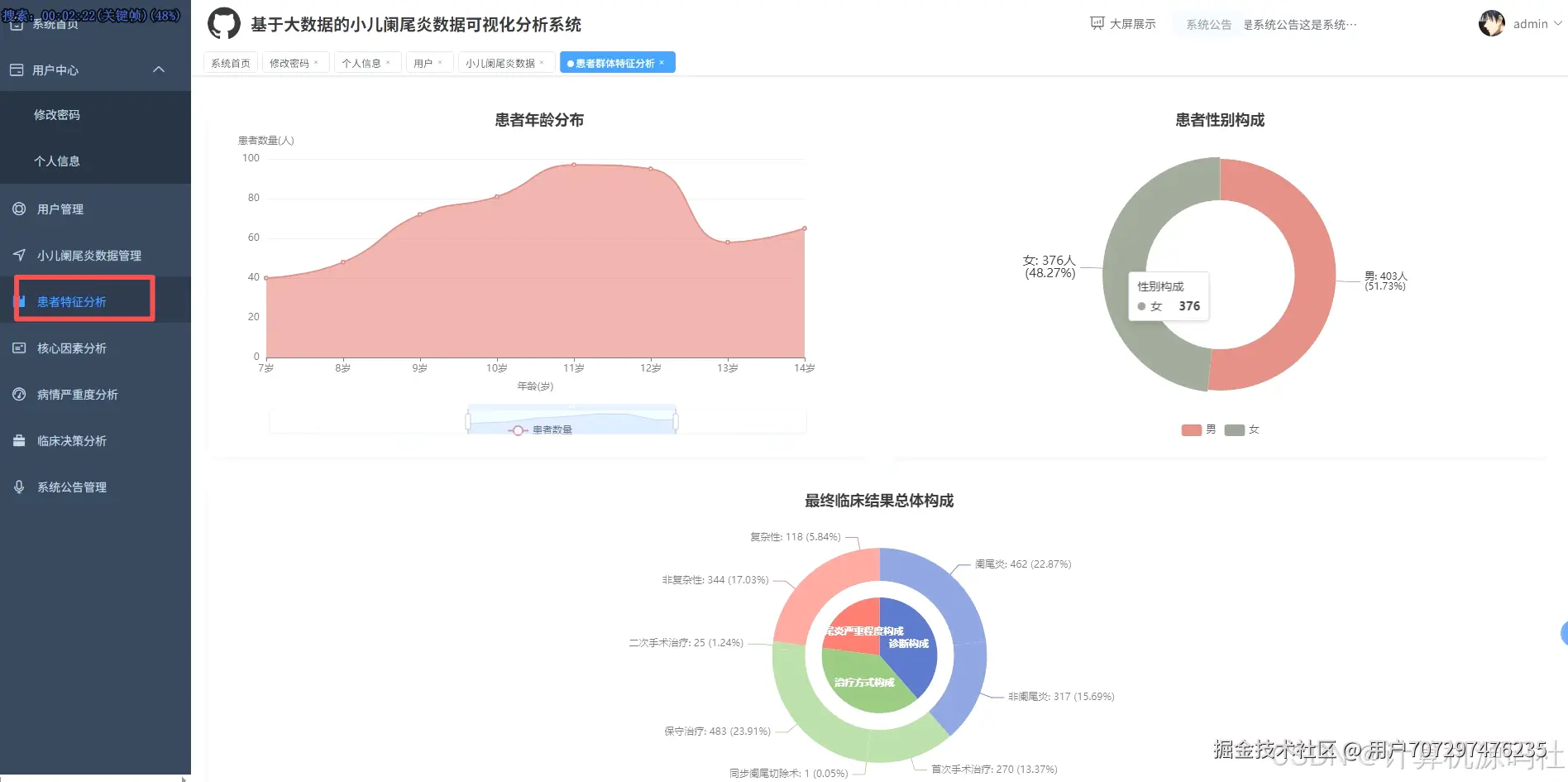Select the 用户管理 sidebar icon
Screen dimensions: 1568x782
tap(18, 209)
